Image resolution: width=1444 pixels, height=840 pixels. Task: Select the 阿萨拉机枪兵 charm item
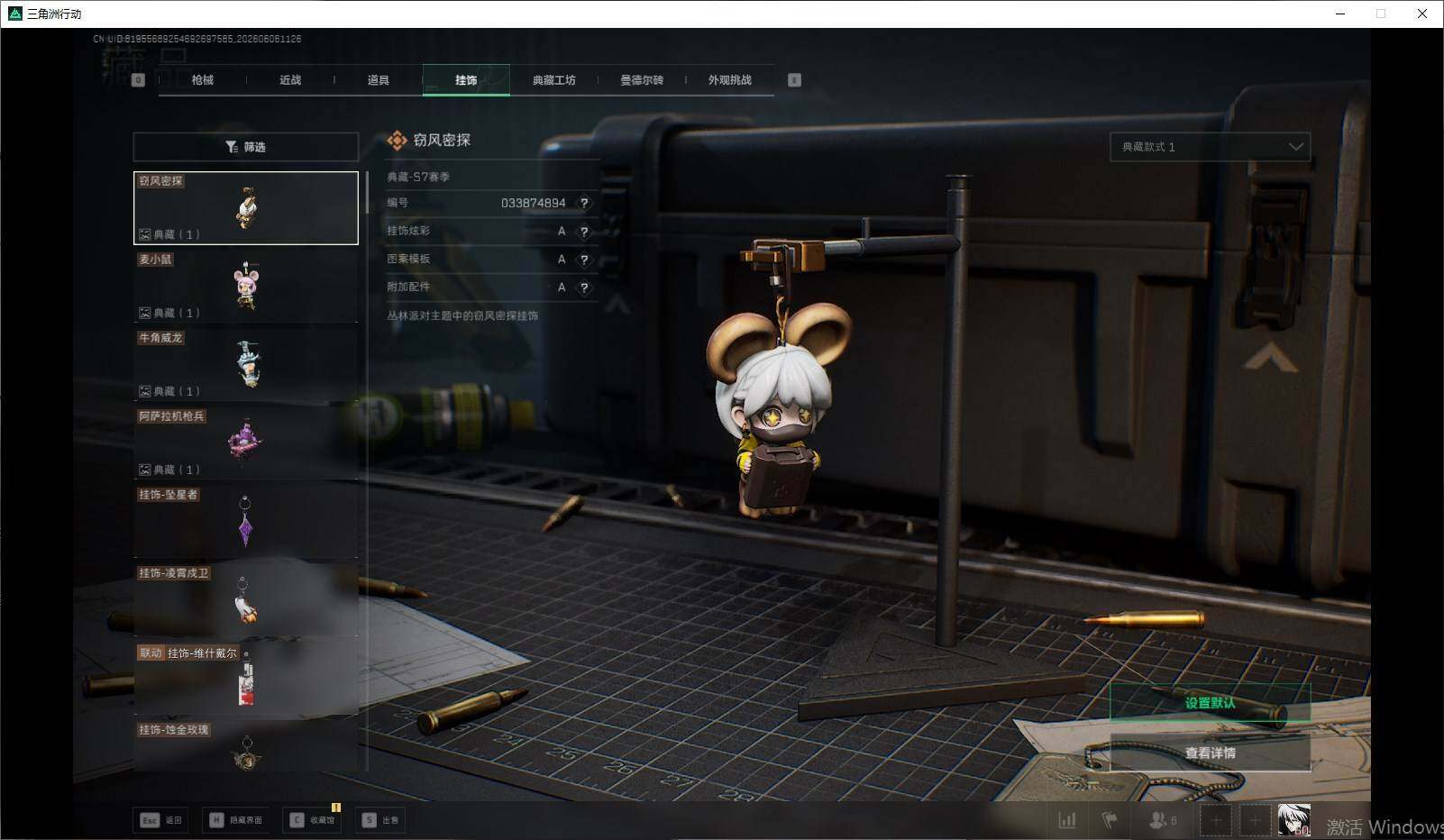click(246, 443)
